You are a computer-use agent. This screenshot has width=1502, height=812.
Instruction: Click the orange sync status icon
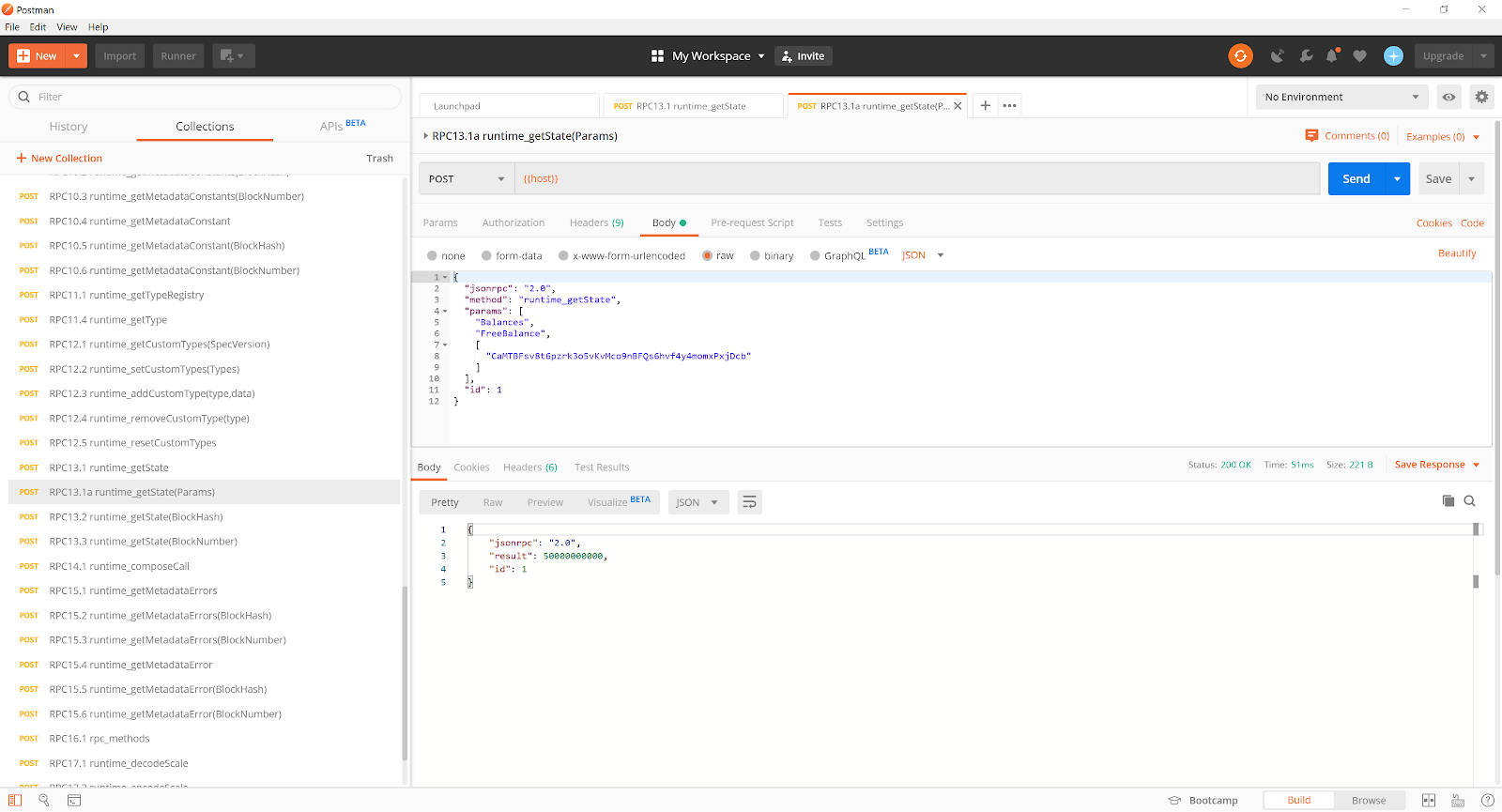[1240, 56]
